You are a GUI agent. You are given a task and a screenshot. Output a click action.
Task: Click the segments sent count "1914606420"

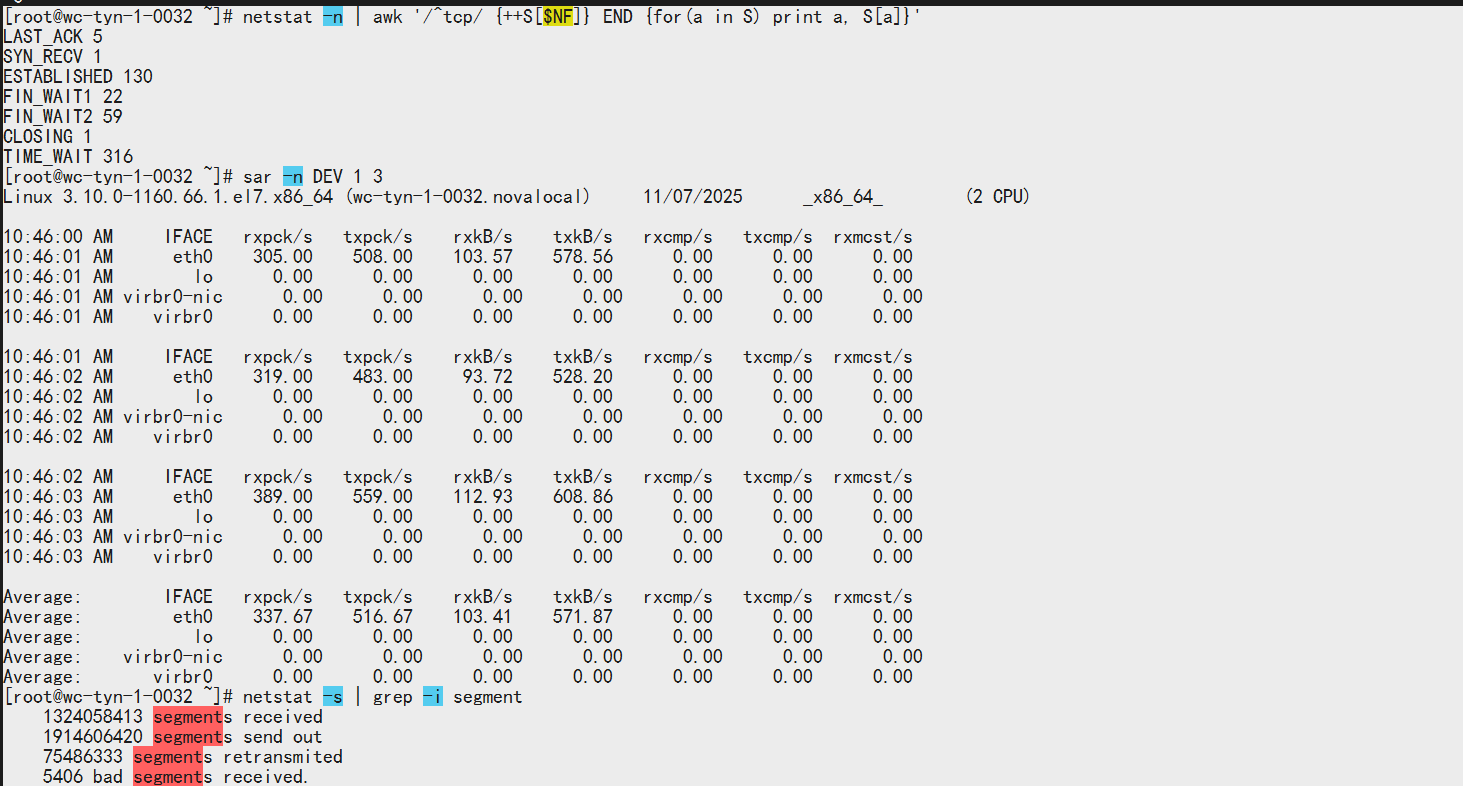click(93, 737)
